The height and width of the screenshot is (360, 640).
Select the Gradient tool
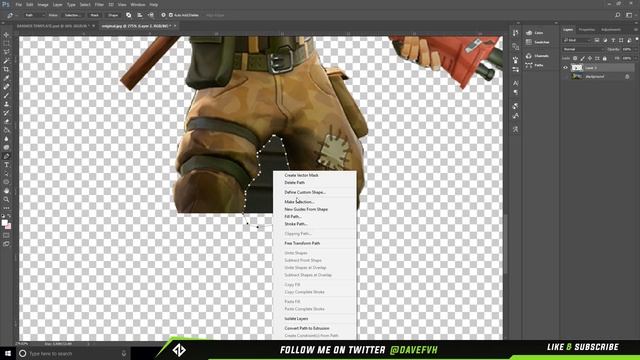pyautogui.click(x=7, y=130)
